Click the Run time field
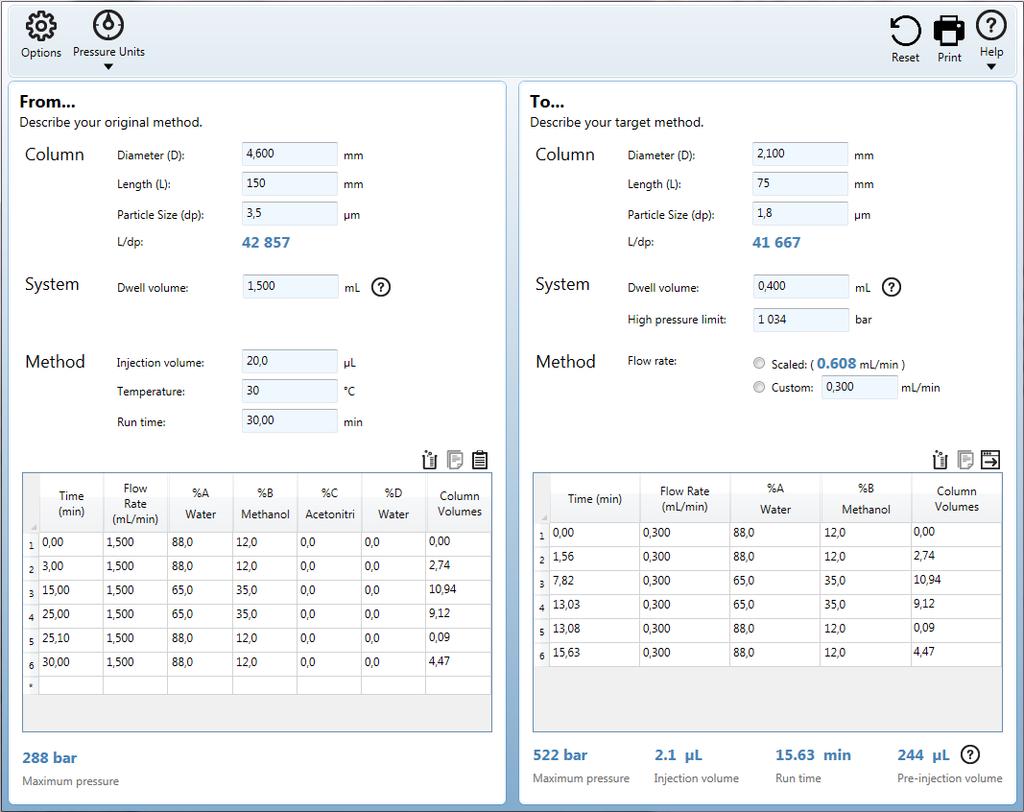The width and height of the screenshot is (1024, 812). pos(289,421)
